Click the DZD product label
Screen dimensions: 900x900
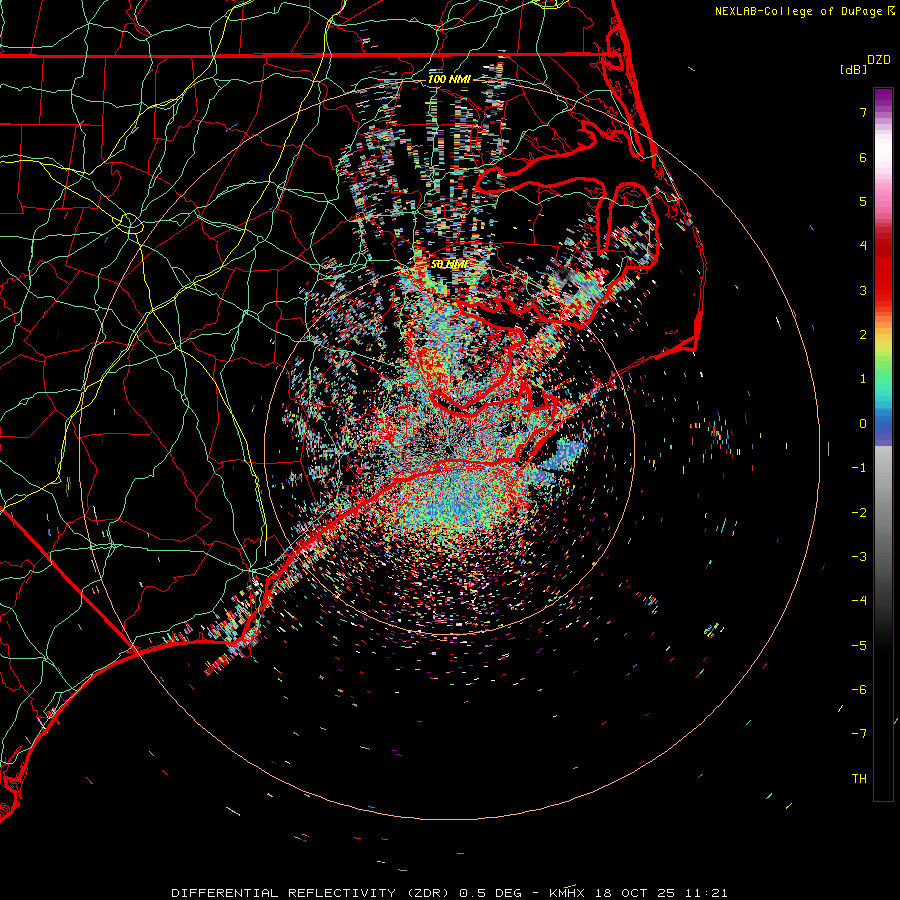(879, 60)
